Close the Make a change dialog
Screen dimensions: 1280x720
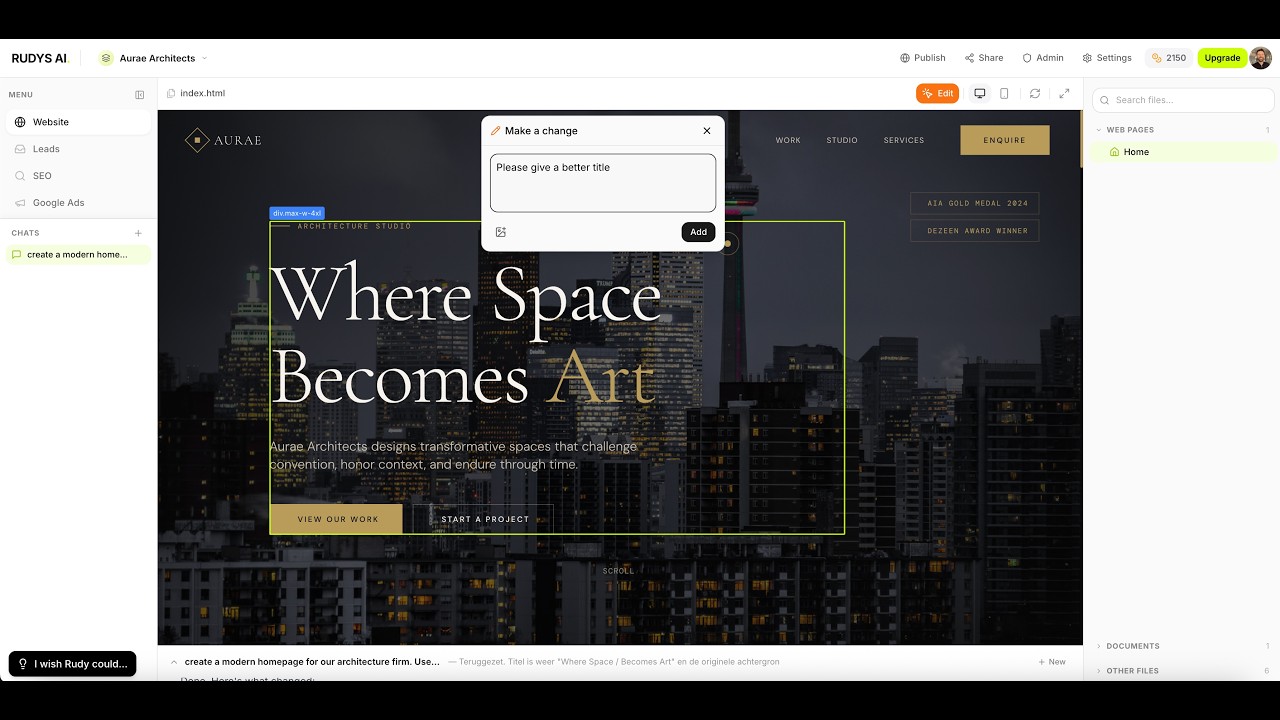(x=707, y=131)
